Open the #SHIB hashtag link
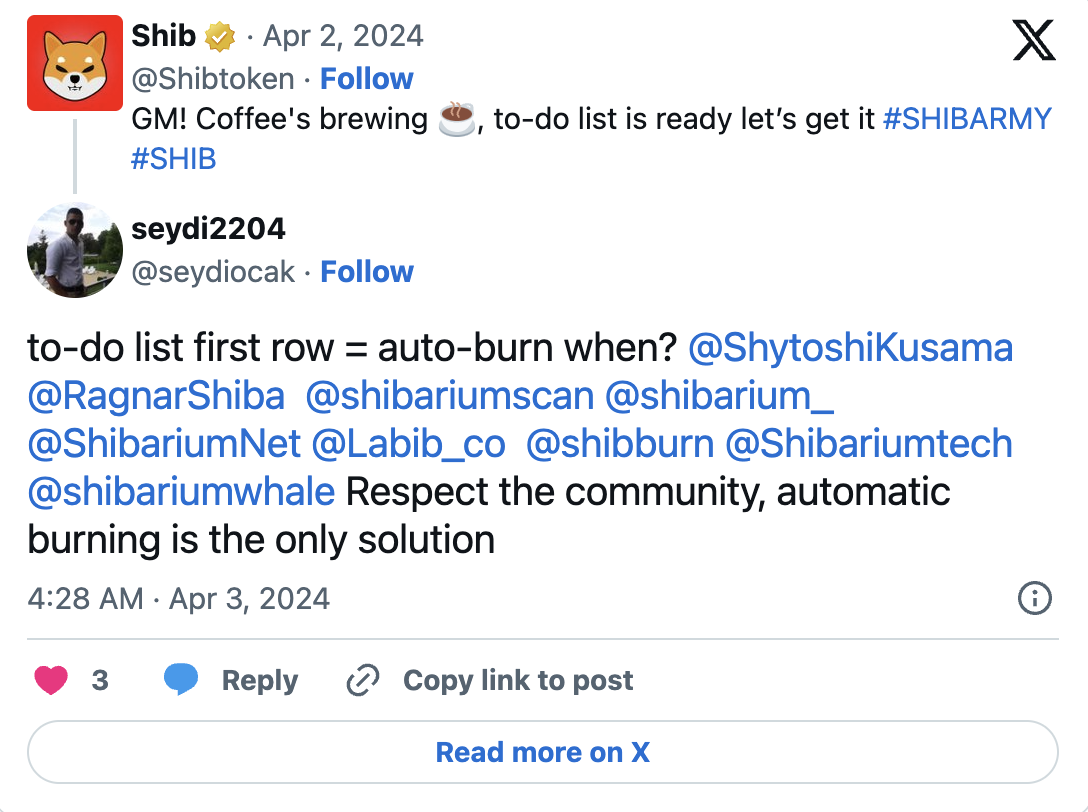 [x=174, y=159]
